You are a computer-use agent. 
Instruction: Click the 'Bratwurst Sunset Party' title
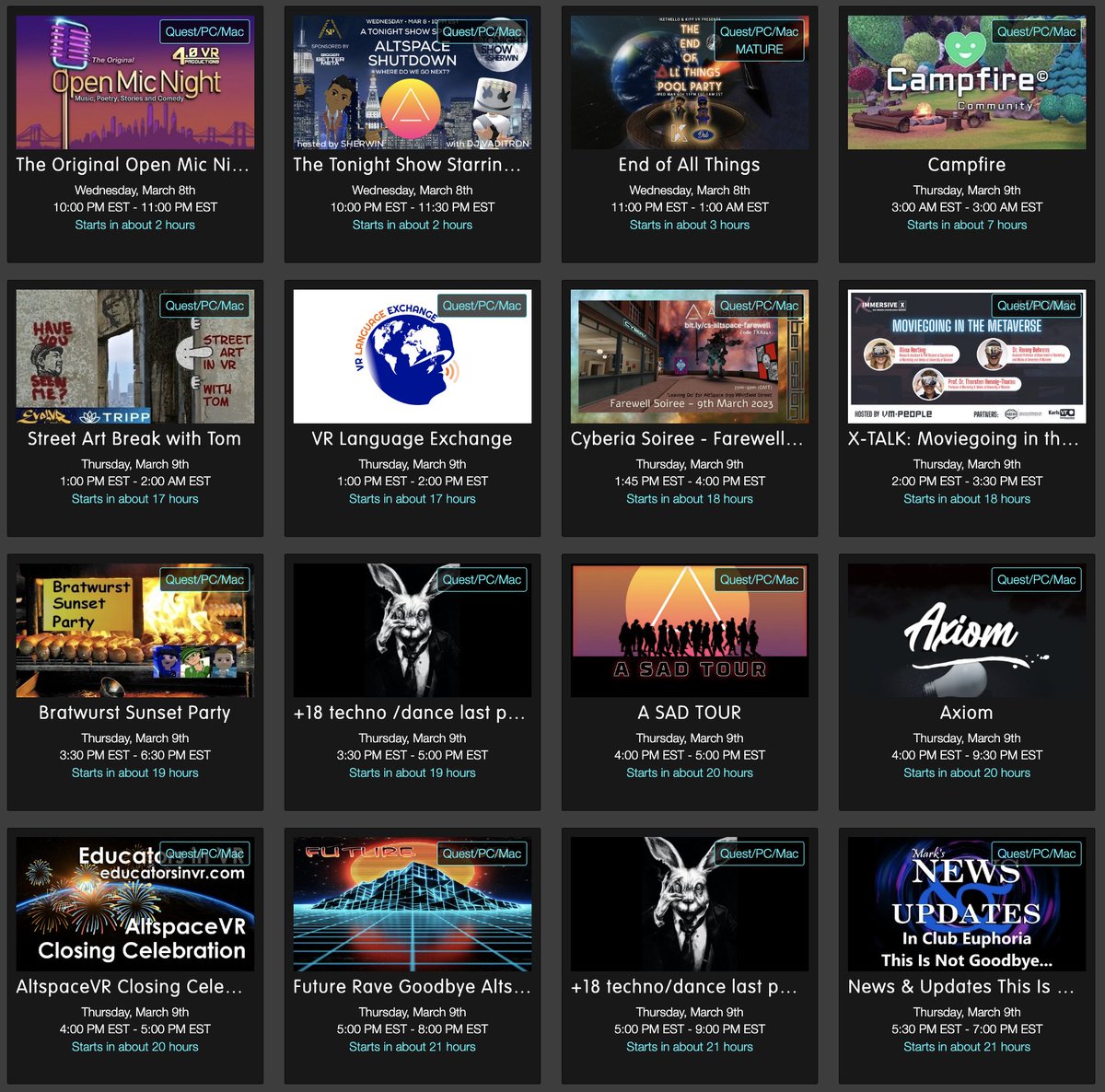(x=134, y=713)
